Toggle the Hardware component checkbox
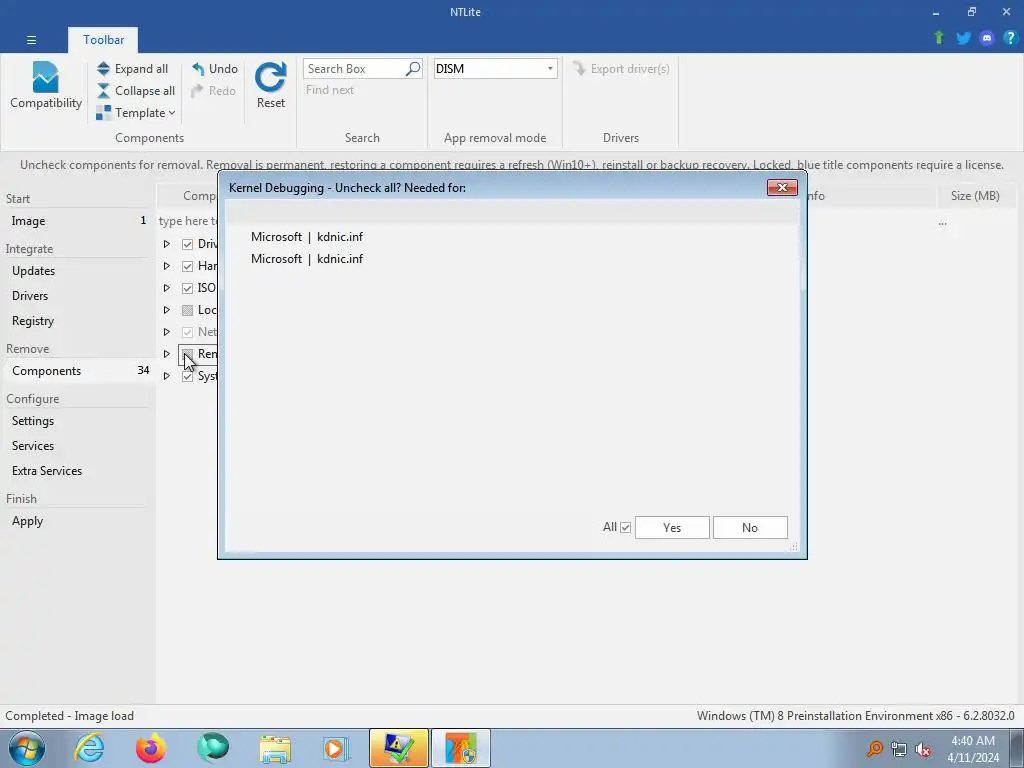This screenshot has height=768, width=1024. pyautogui.click(x=187, y=266)
